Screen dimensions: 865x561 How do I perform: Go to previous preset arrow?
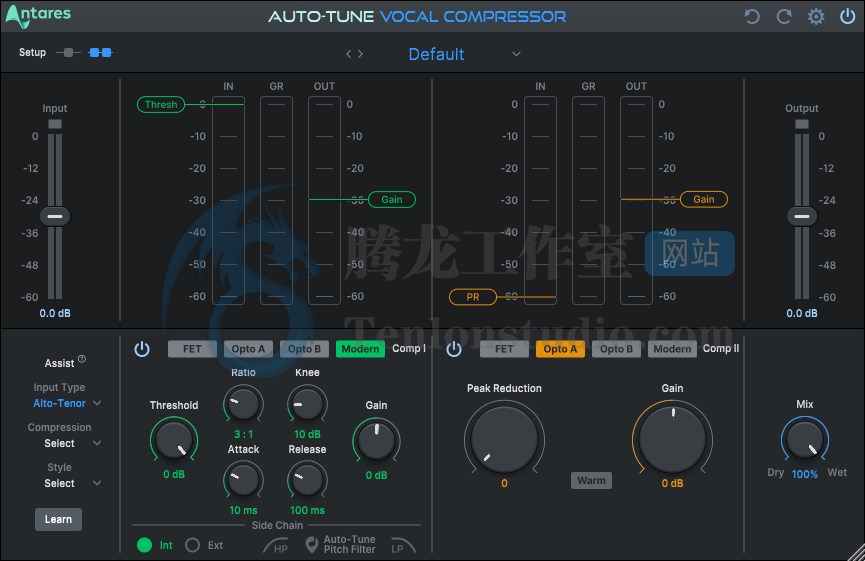349,54
